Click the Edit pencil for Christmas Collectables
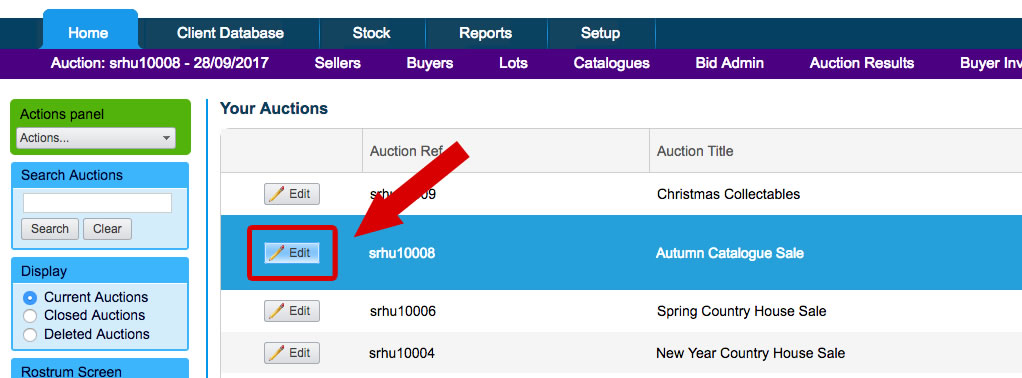This screenshot has height=378, width=1022. 291,194
